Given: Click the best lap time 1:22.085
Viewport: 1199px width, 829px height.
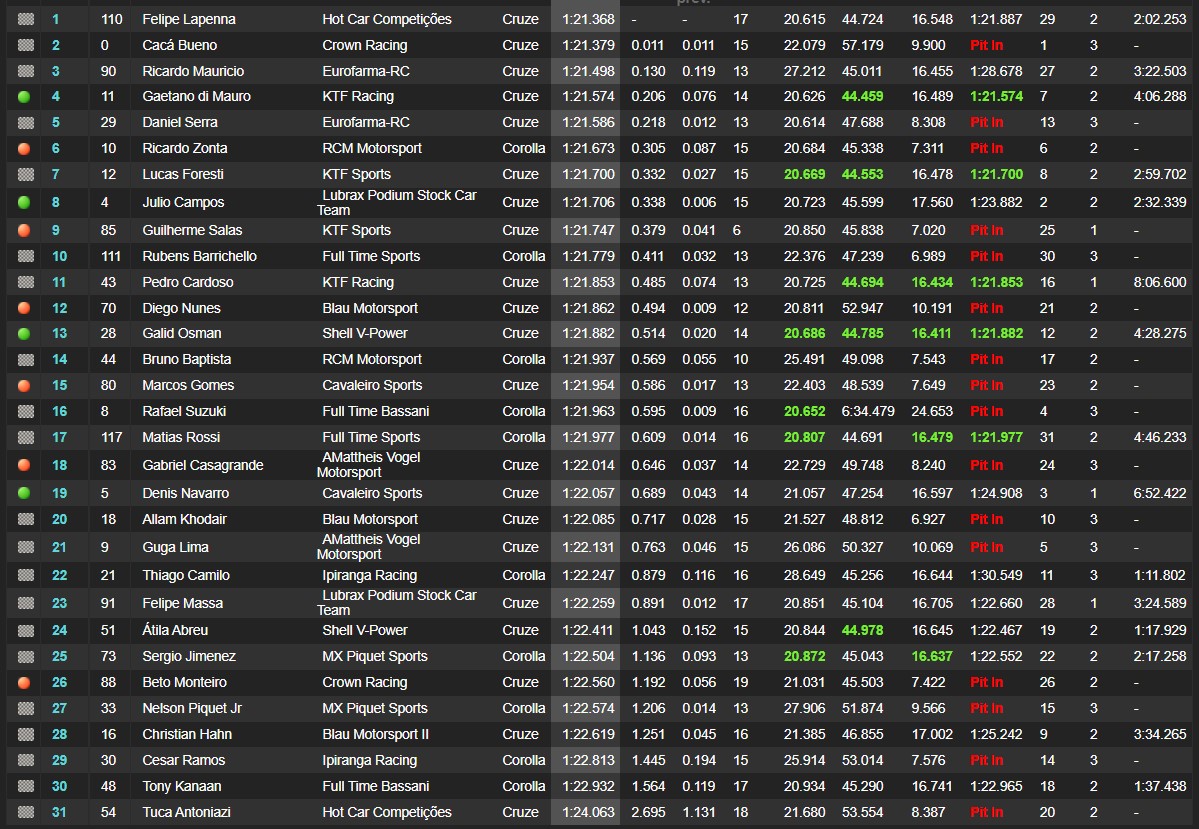Looking at the screenshot, I should click(588, 519).
